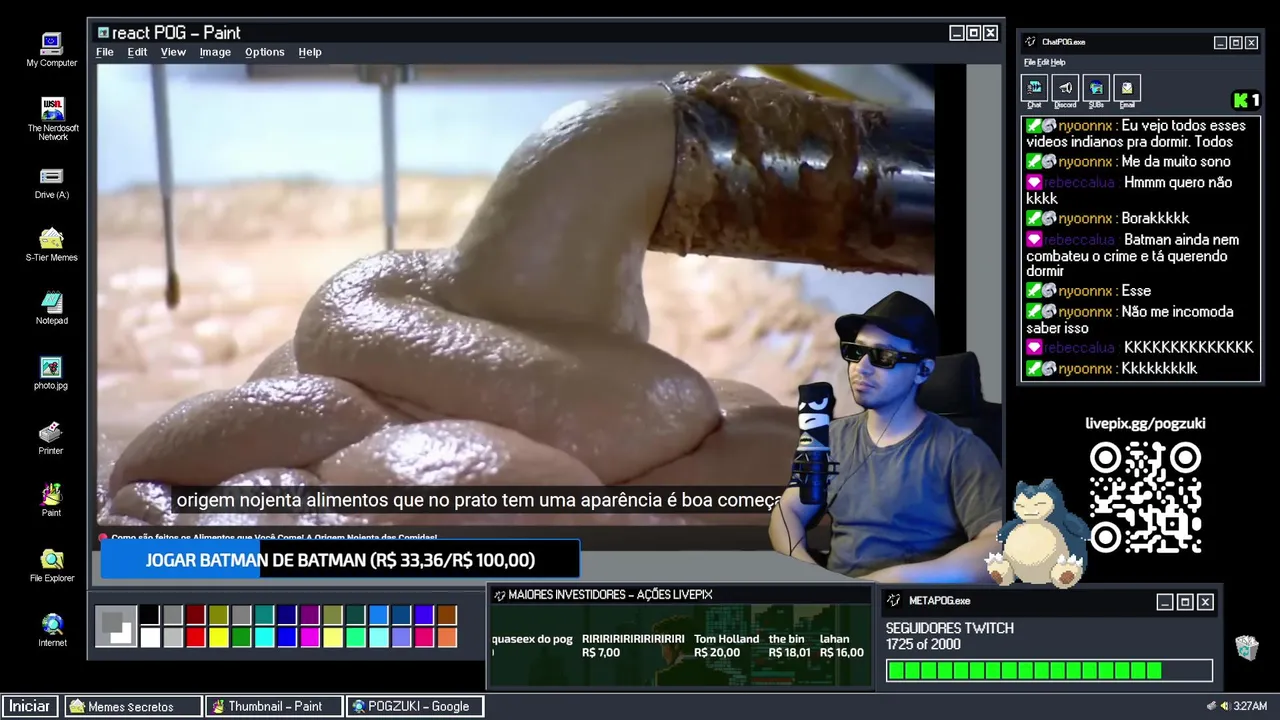Switch to Memes Secretos taskbar item
This screenshot has height=720, width=1280.
[133, 706]
